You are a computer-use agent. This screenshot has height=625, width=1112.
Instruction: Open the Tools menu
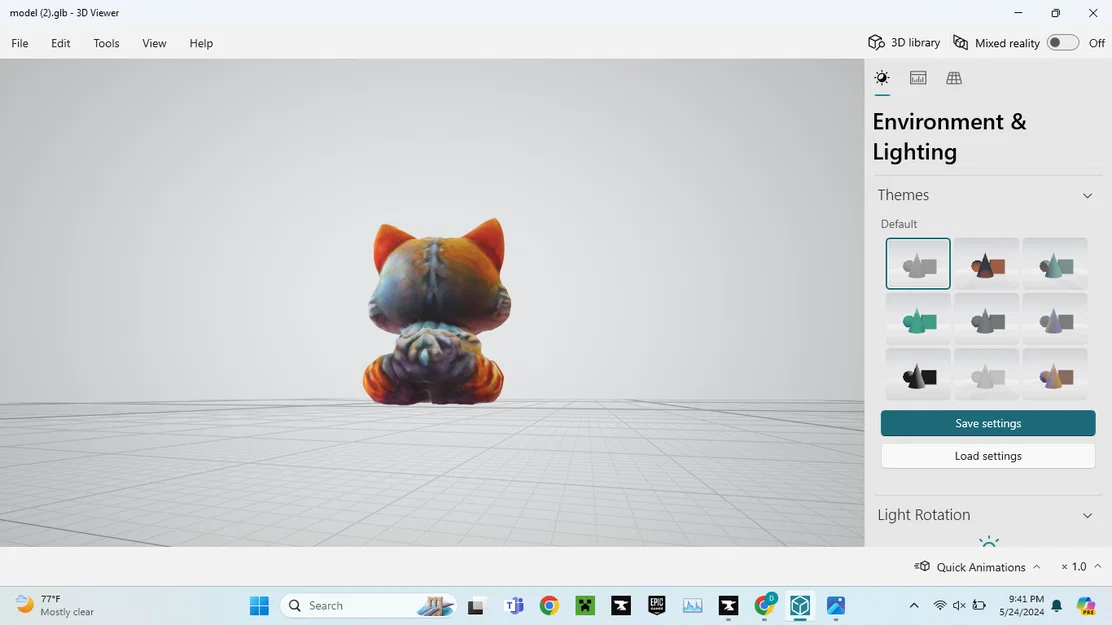click(106, 43)
